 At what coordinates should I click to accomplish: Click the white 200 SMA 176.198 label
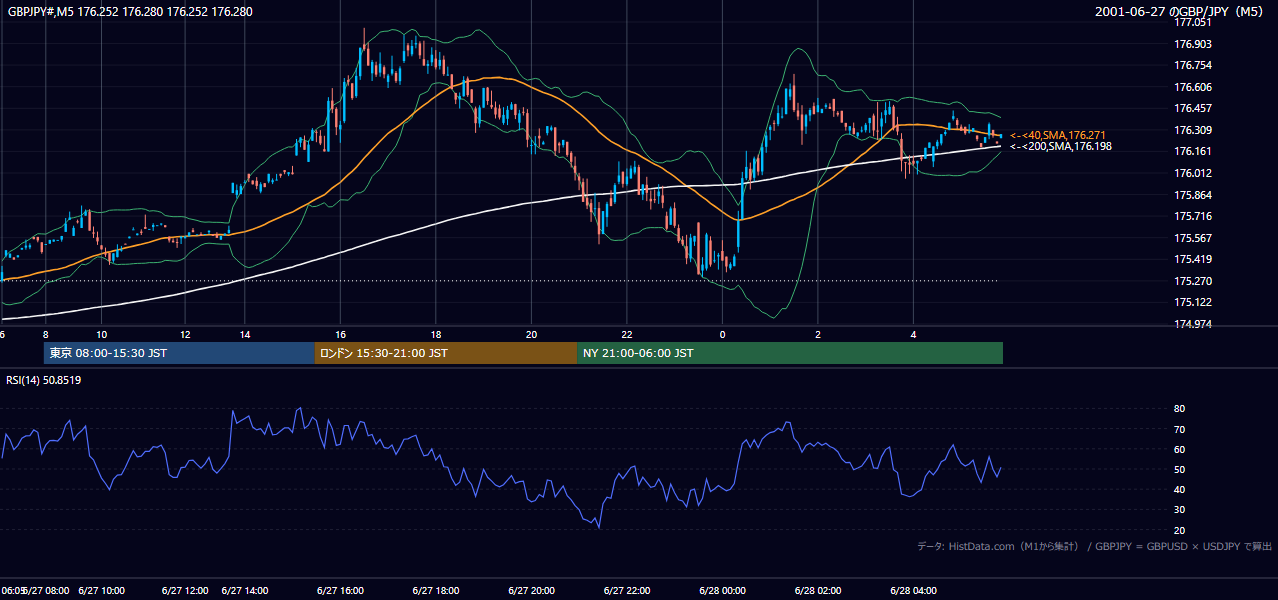tap(1060, 146)
